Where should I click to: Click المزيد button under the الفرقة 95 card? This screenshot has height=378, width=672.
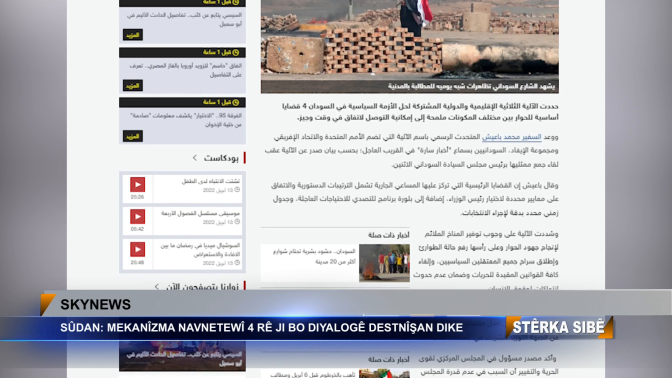coord(133,136)
